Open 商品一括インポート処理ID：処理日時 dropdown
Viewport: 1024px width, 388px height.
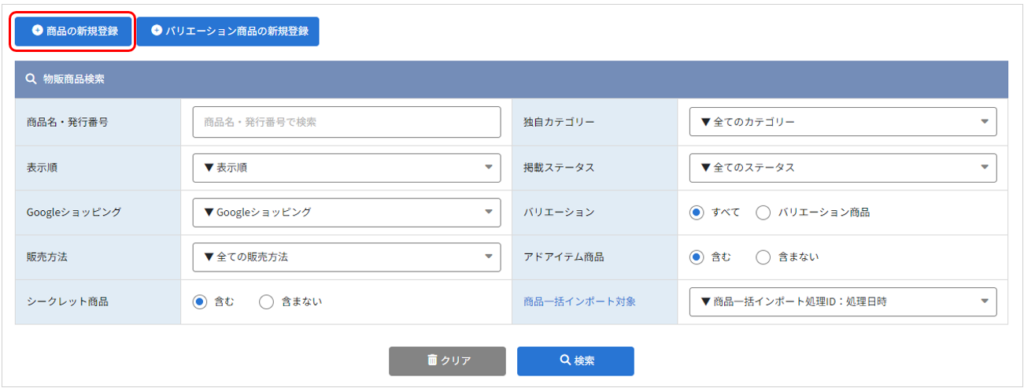(x=843, y=301)
